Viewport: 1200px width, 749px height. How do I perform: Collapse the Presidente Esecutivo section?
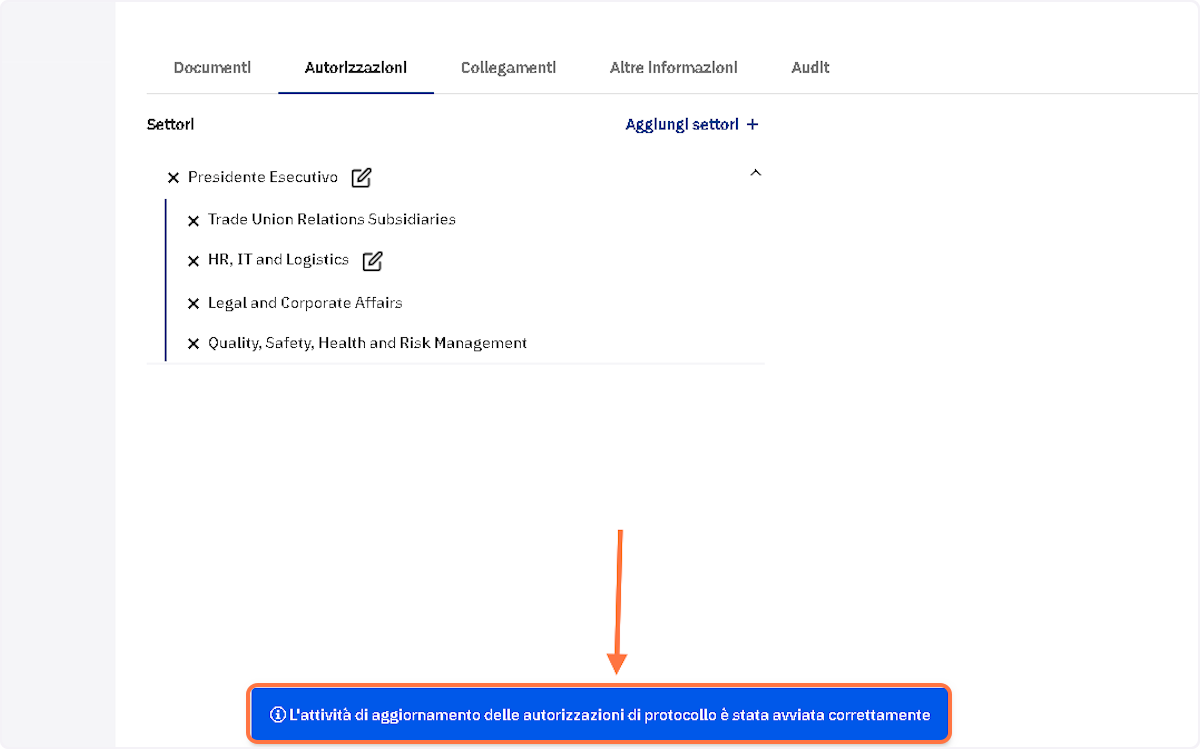(x=756, y=173)
